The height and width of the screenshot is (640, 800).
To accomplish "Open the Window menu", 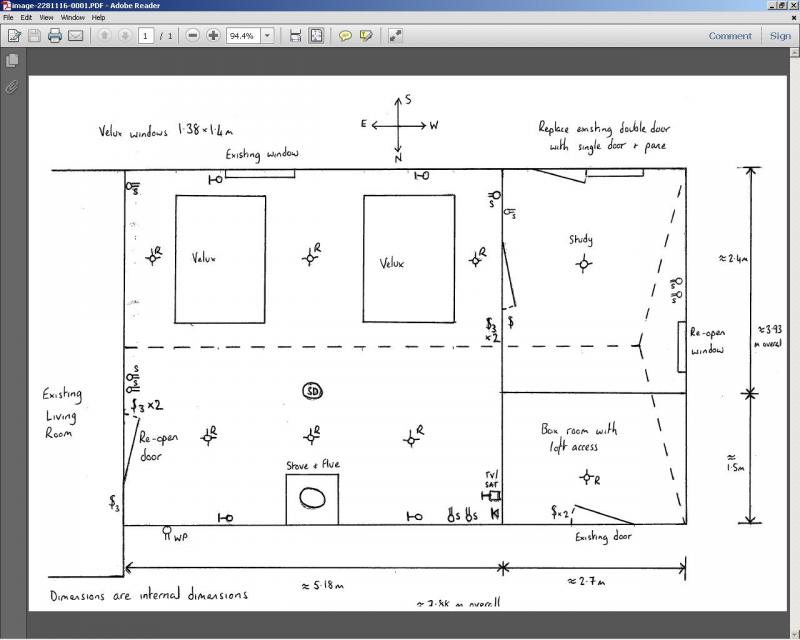I will point(72,17).
